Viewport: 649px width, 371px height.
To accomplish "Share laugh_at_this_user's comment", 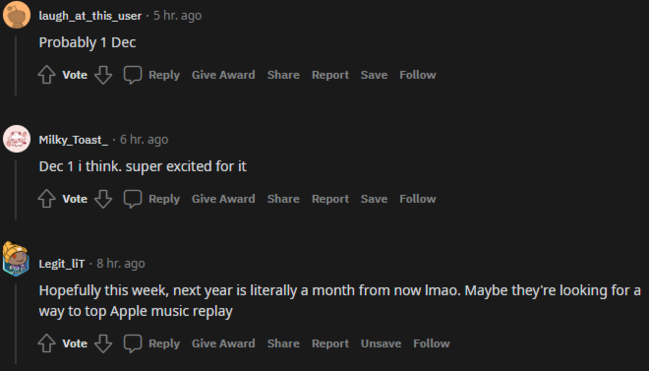I will pyautogui.click(x=284, y=75).
